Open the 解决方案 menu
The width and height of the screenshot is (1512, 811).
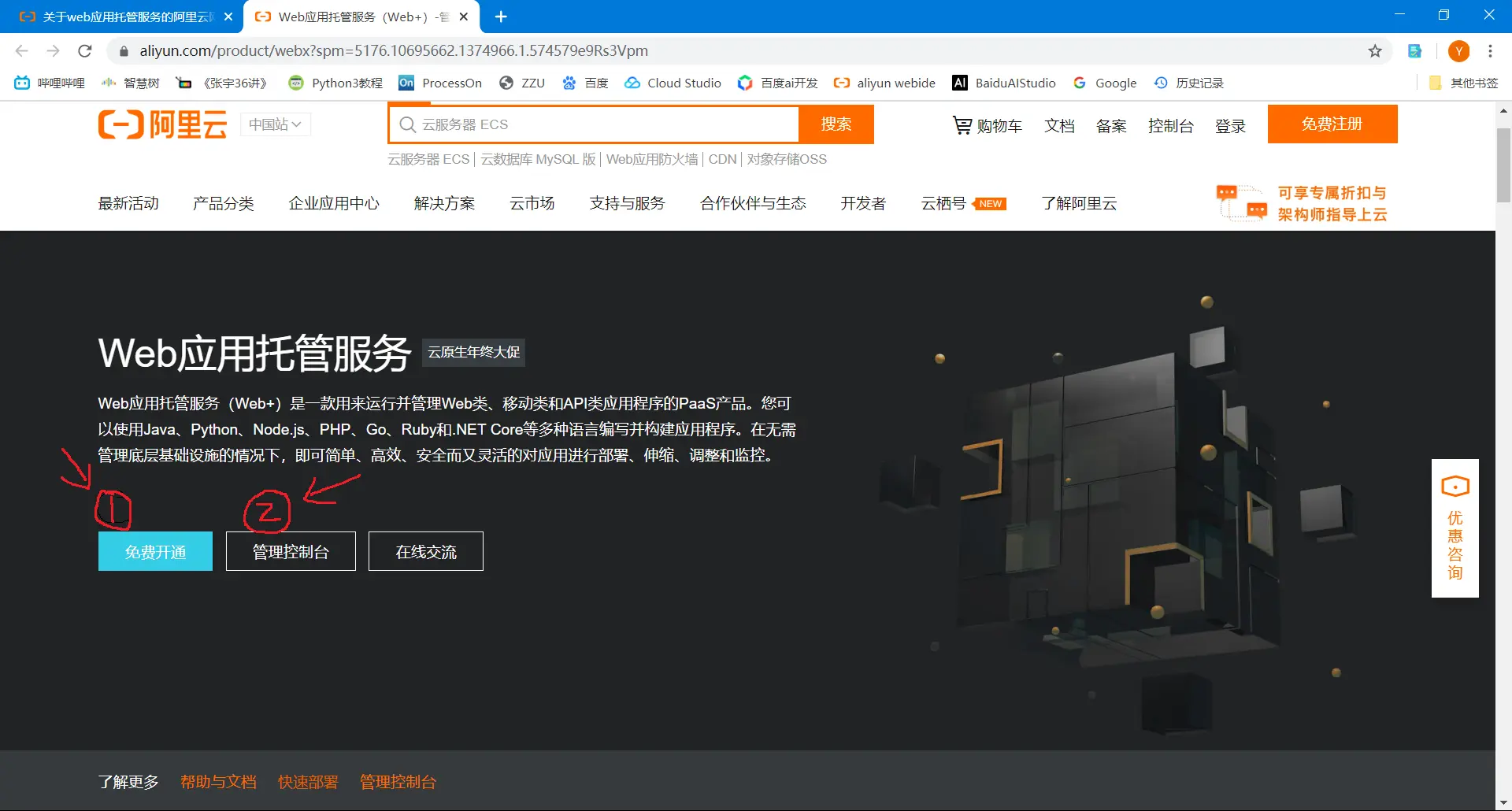click(x=445, y=203)
